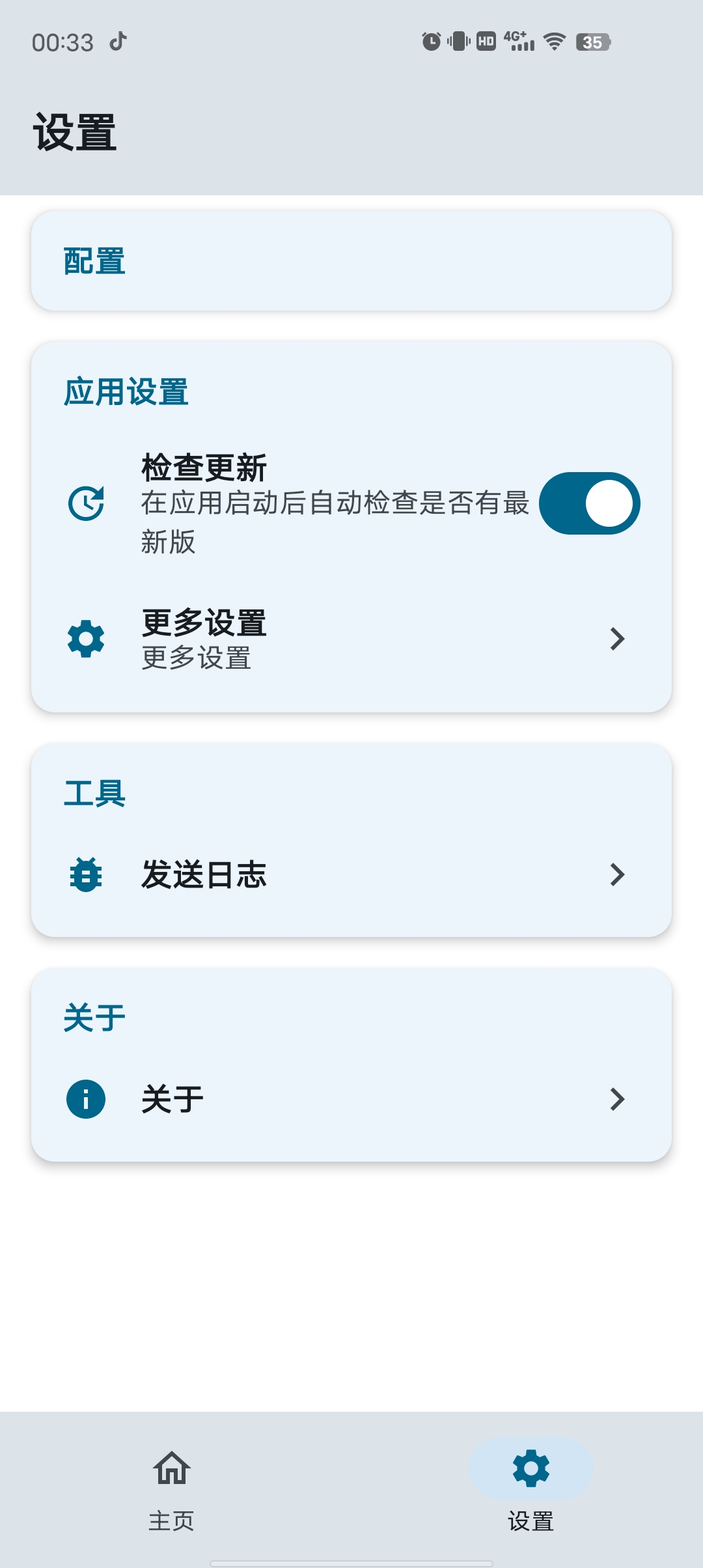
Task: Open 发送日志 via its right chevron
Action: 617,875
